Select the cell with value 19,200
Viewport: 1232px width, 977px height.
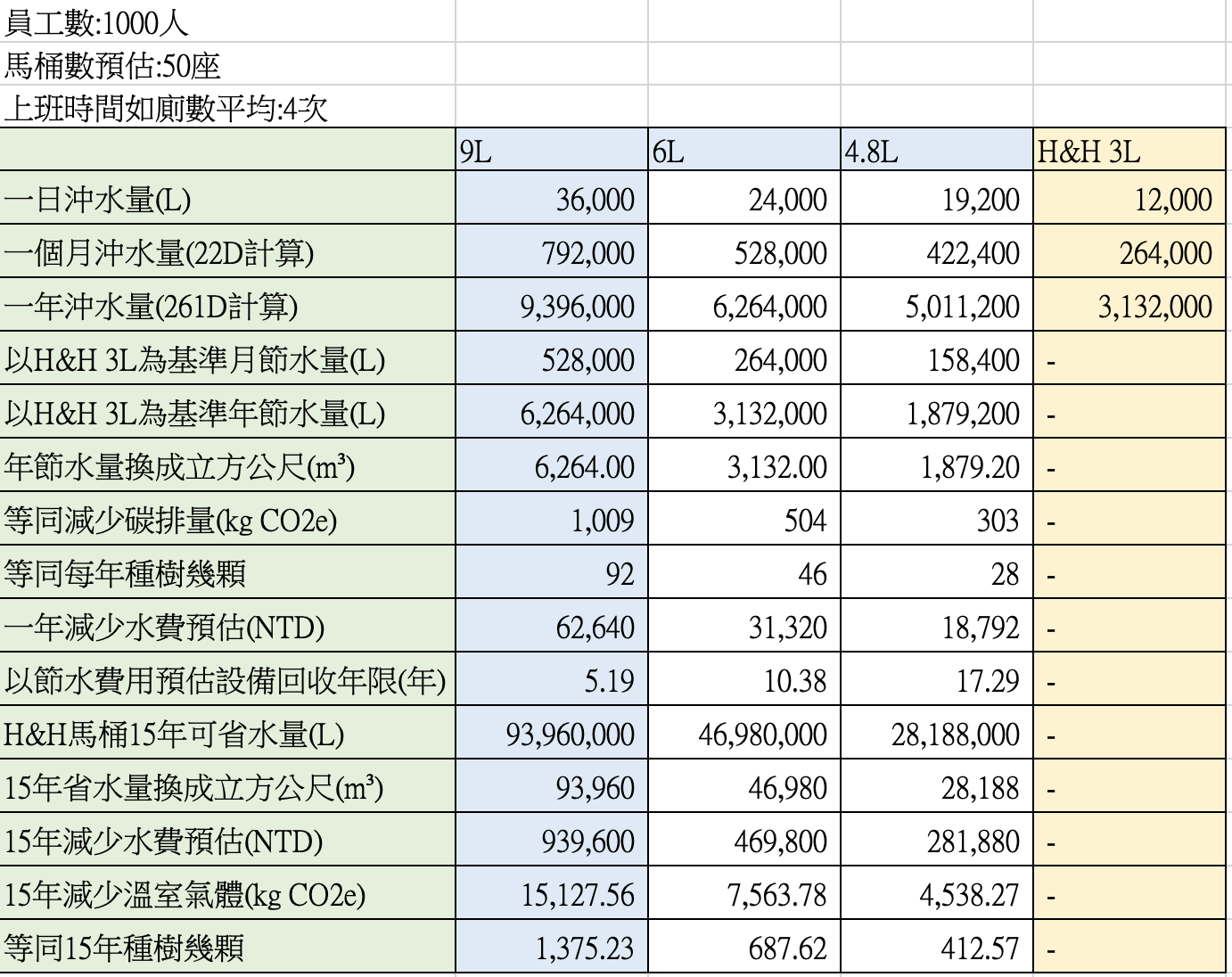(937, 198)
